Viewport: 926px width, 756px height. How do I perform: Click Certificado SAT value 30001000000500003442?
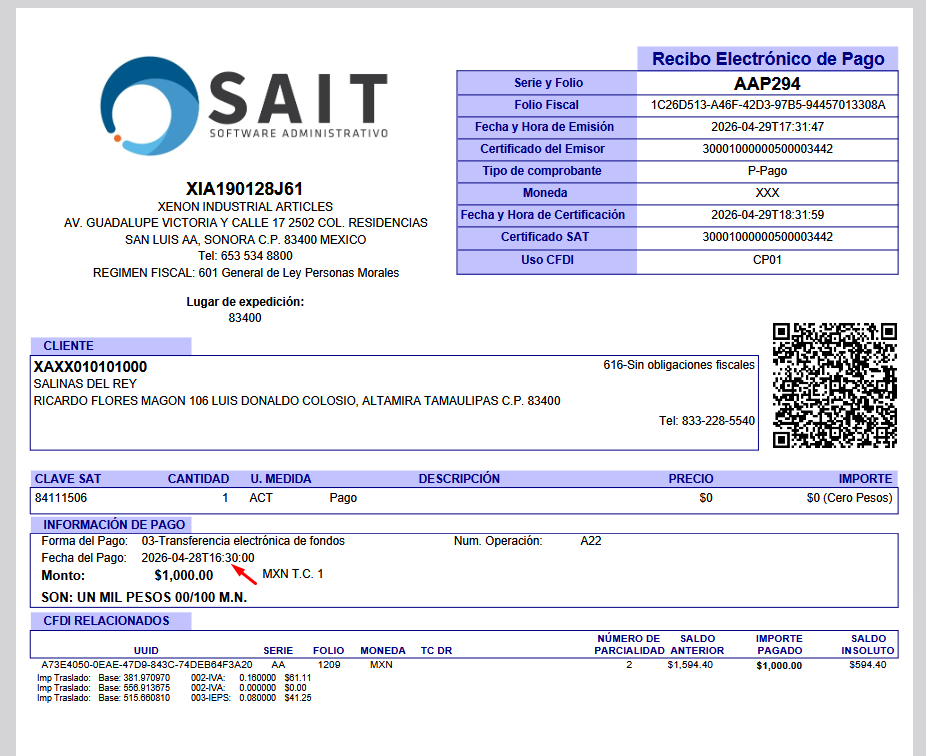[767, 237]
